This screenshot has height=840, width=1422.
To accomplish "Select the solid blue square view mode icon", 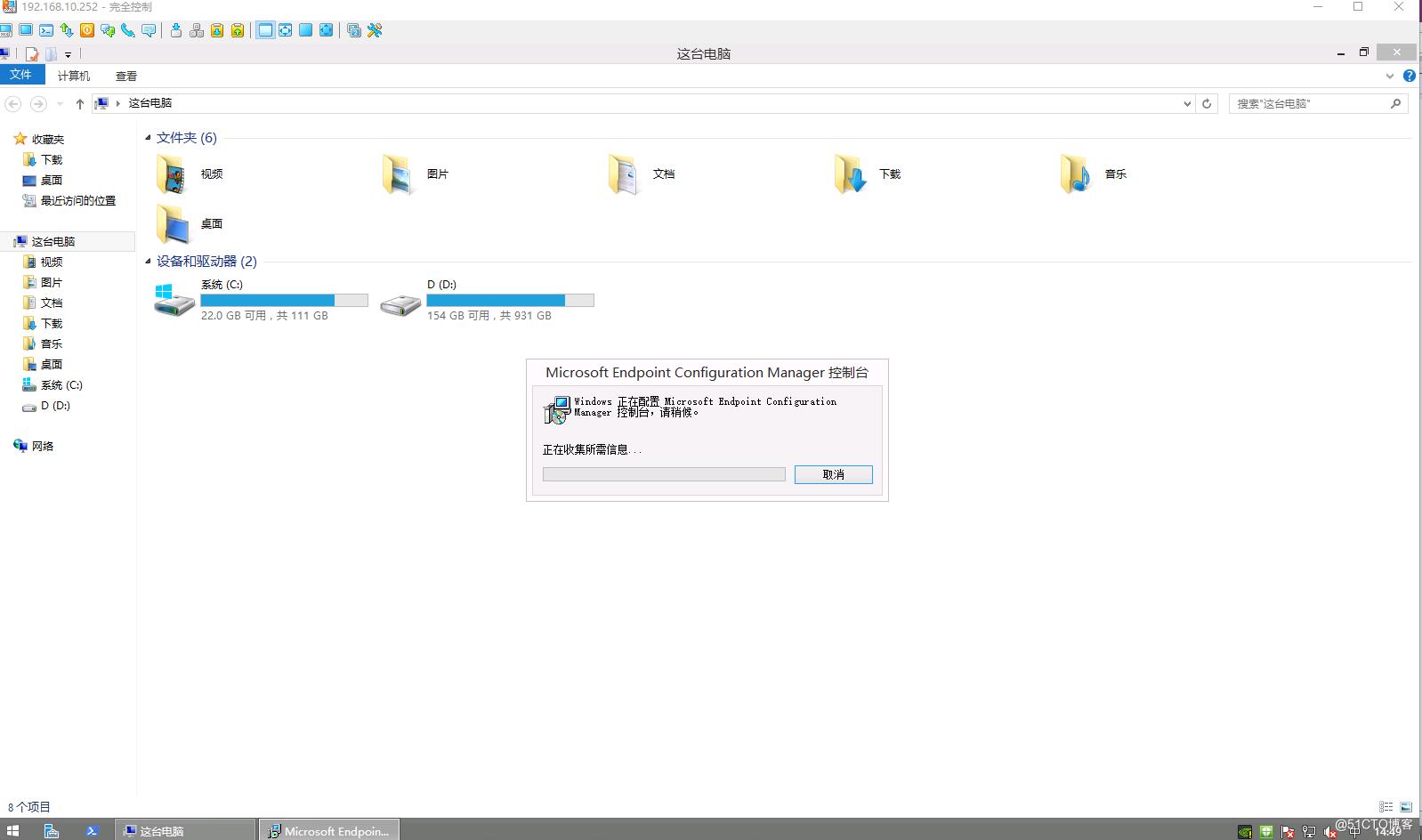I will click(x=305, y=30).
